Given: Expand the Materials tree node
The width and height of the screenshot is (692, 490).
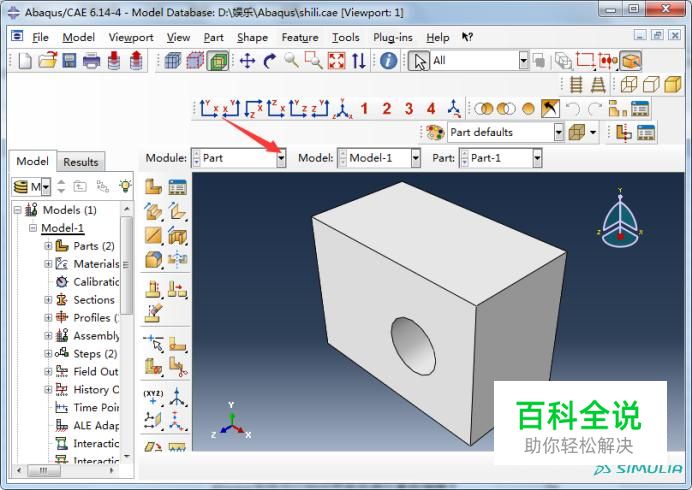Looking at the screenshot, I should pos(48,264).
